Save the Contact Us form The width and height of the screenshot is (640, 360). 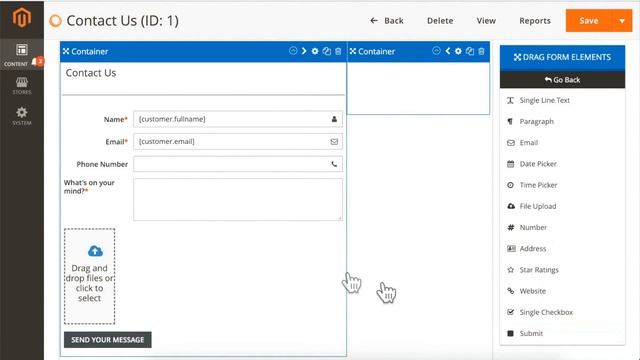pos(589,21)
